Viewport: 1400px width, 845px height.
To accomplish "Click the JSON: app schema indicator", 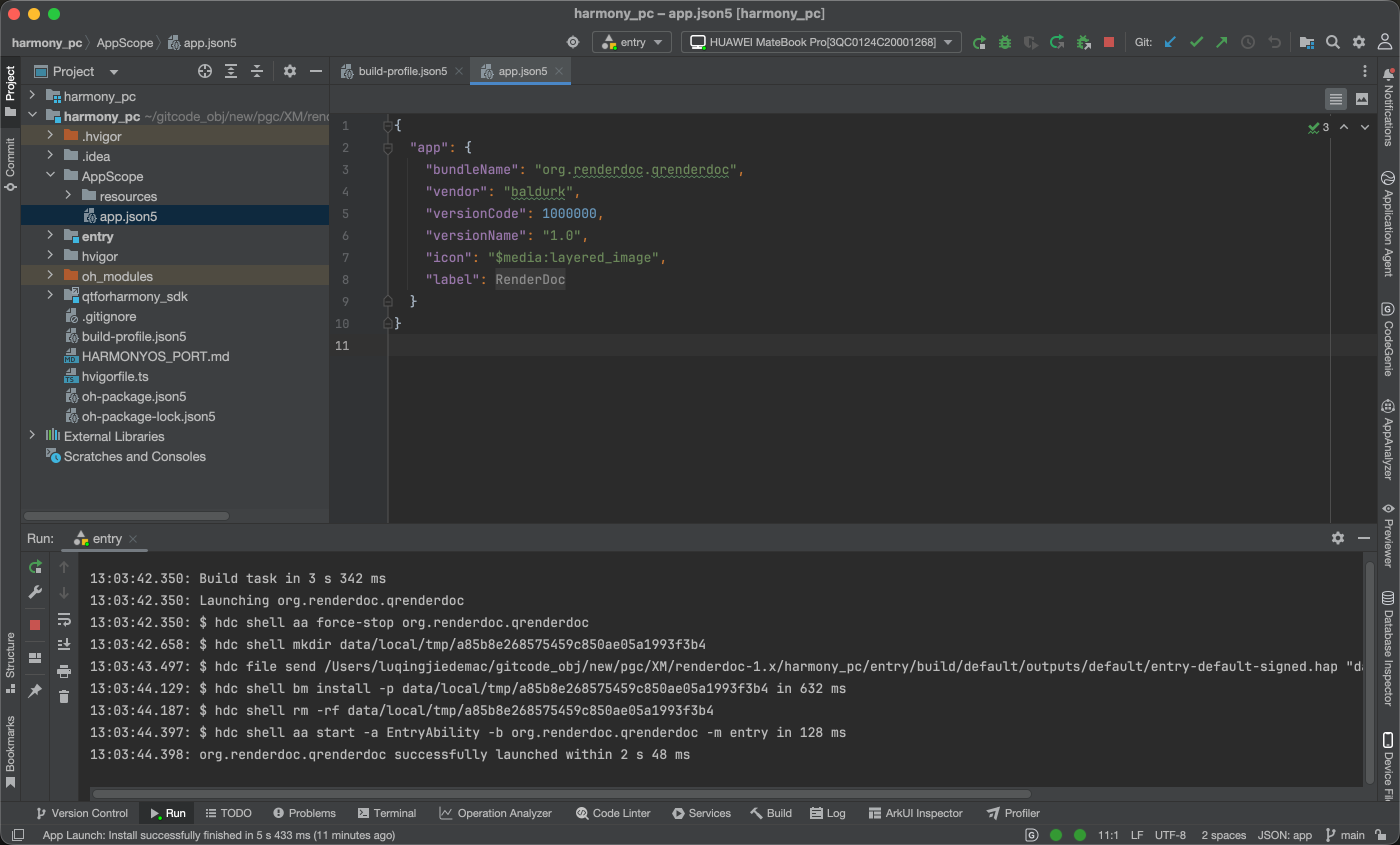I will (1284, 835).
